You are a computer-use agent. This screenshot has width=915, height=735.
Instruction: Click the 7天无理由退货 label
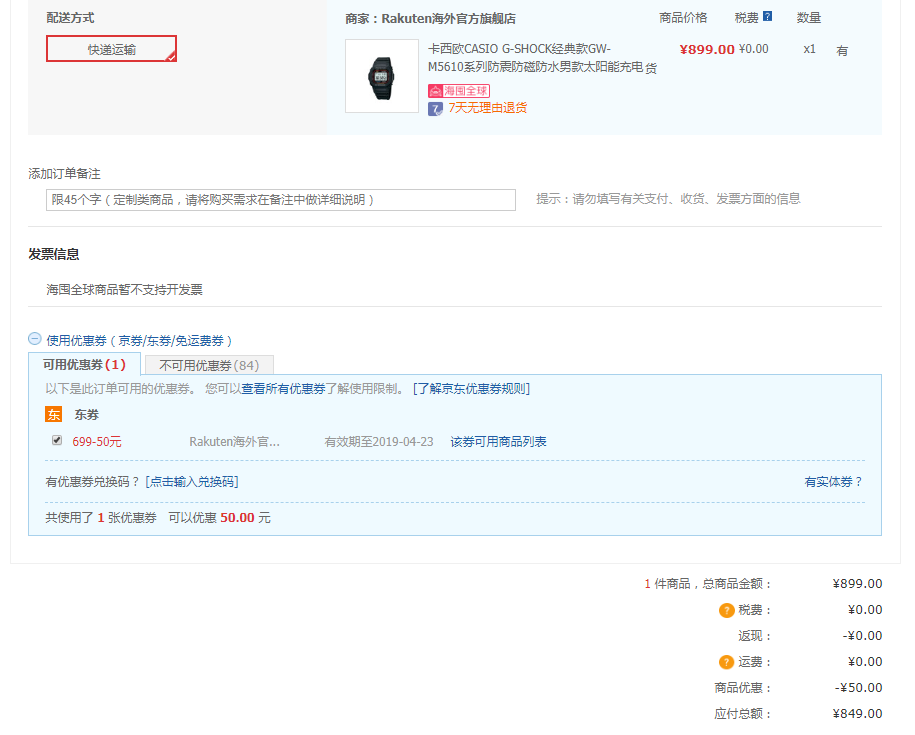click(487, 108)
